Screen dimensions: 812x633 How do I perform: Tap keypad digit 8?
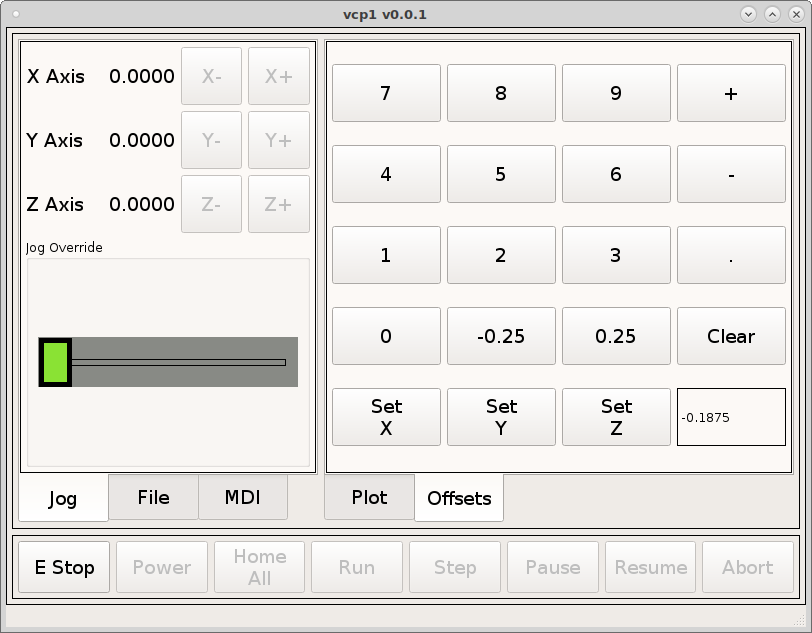pos(501,93)
